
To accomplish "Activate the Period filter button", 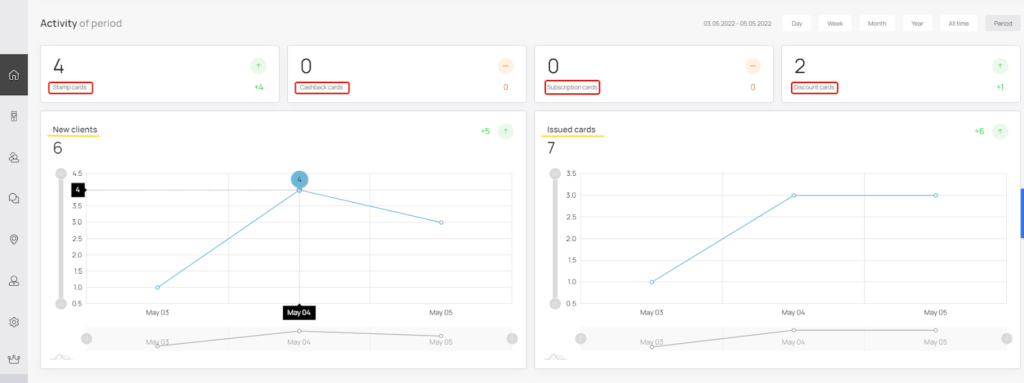I will [x=1002, y=24].
